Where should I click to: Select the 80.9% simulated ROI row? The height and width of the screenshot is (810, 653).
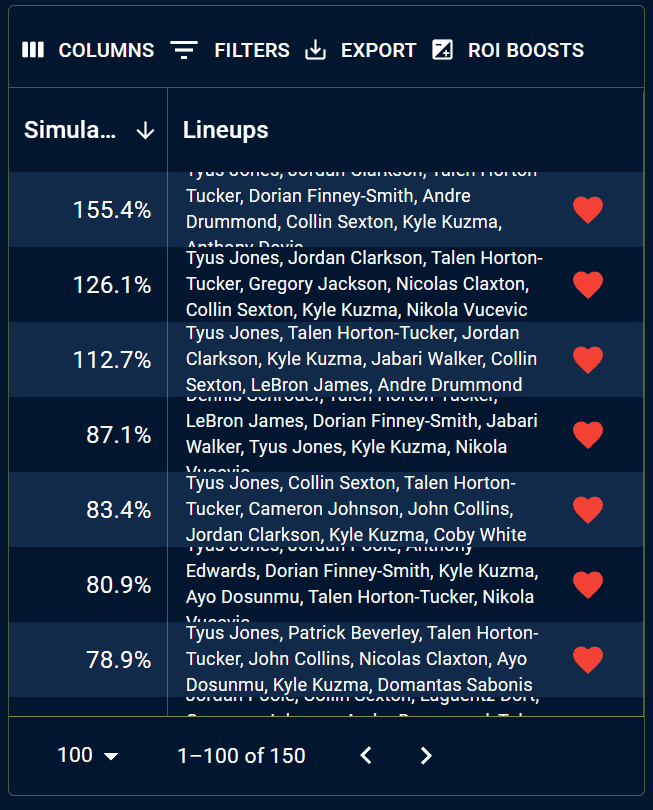point(326,585)
